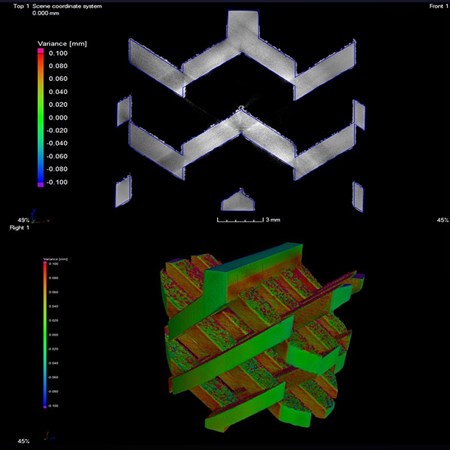
Task: Click the magenta upper cap of the large color bar
Action: click(40, 51)
